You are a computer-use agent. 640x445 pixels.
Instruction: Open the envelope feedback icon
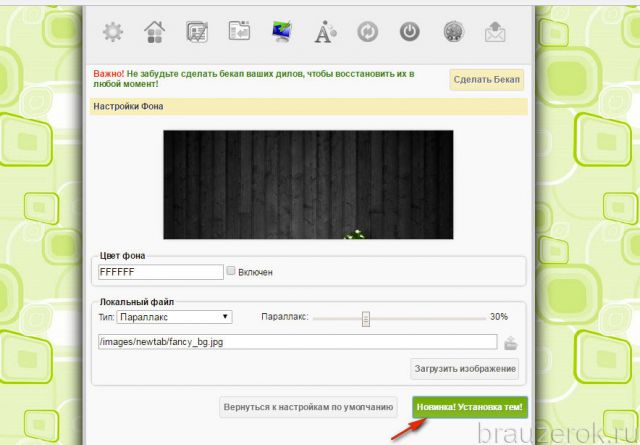click(495, 32)
